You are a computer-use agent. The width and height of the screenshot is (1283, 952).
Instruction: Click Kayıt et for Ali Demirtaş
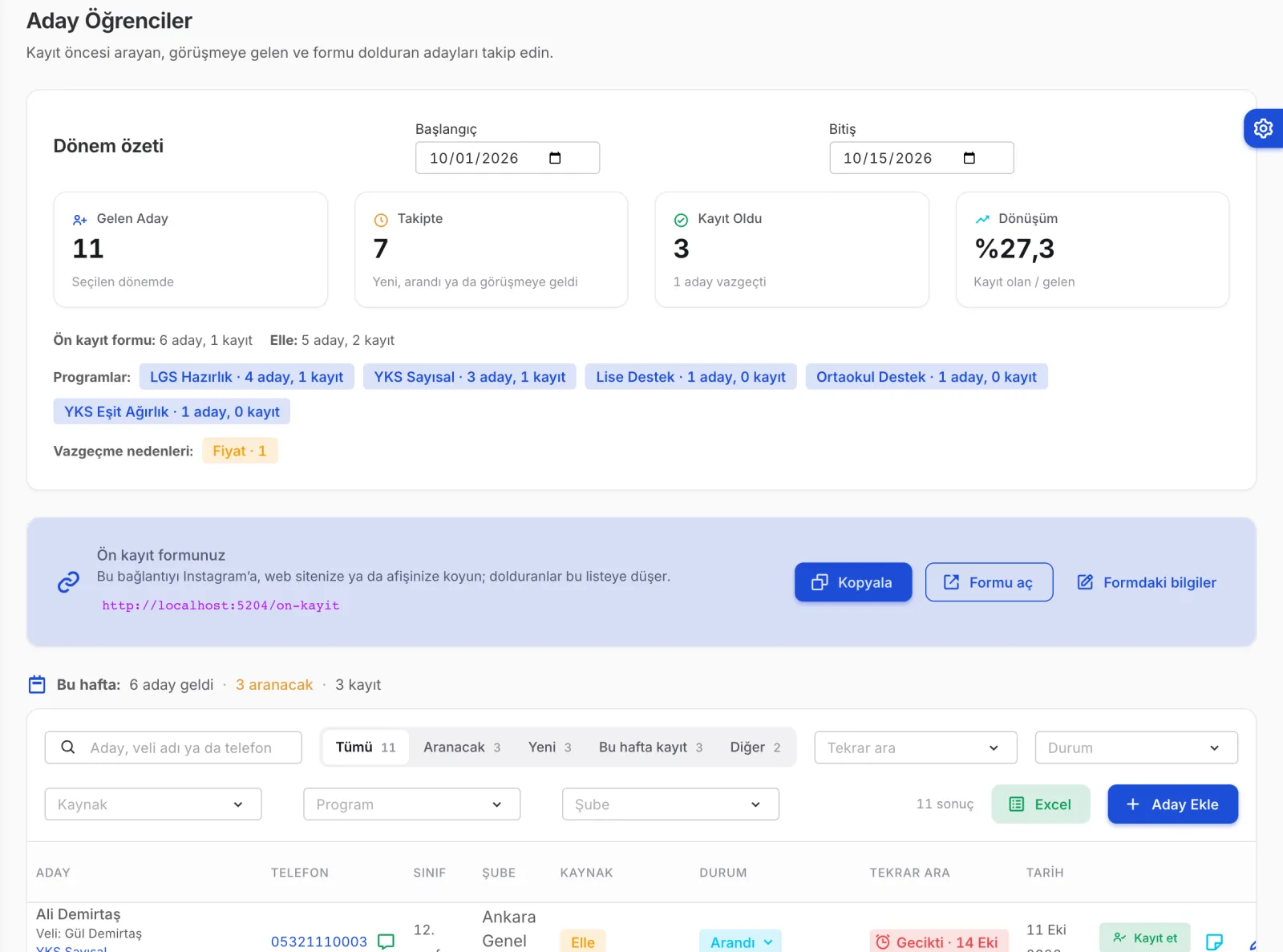pos(1144,938)
